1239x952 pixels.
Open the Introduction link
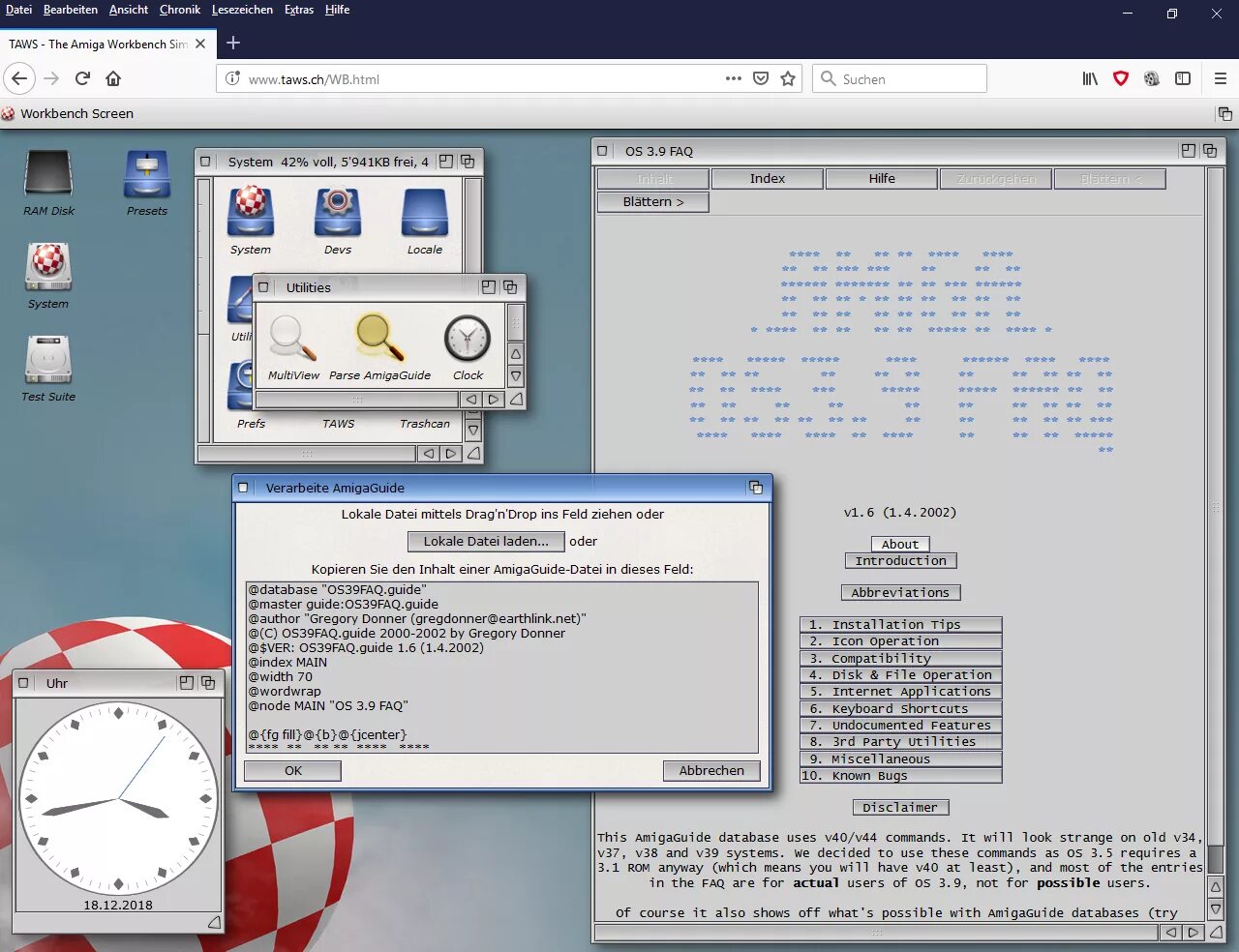901,561
